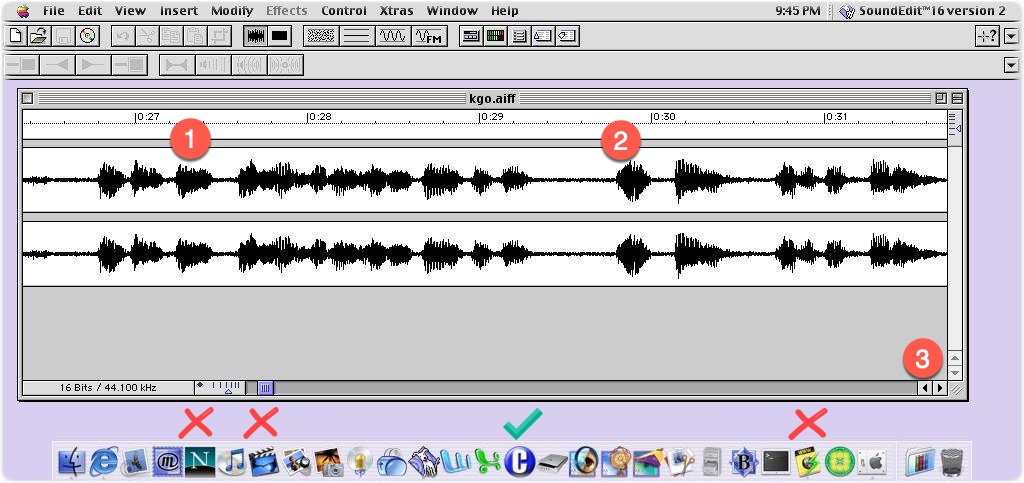Click the context help cursor button
The width and height of the screenshot is (1024, 483).
tap(987, 36)
